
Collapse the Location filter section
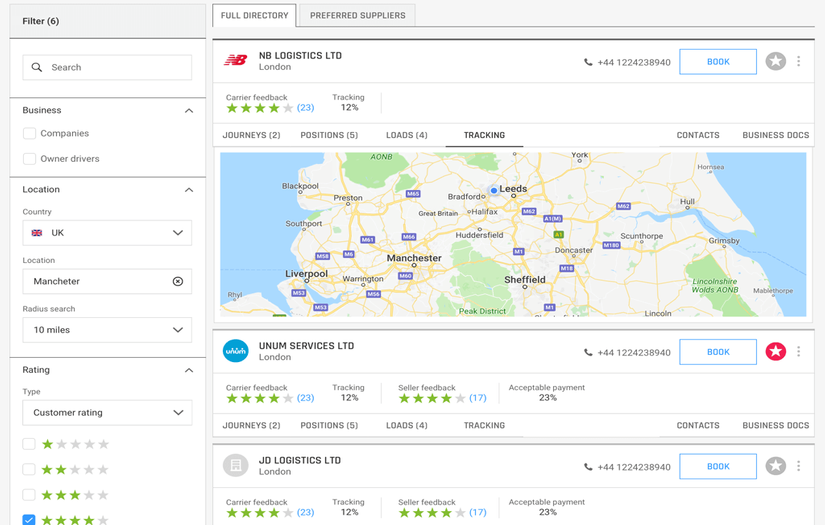(189, 189)
